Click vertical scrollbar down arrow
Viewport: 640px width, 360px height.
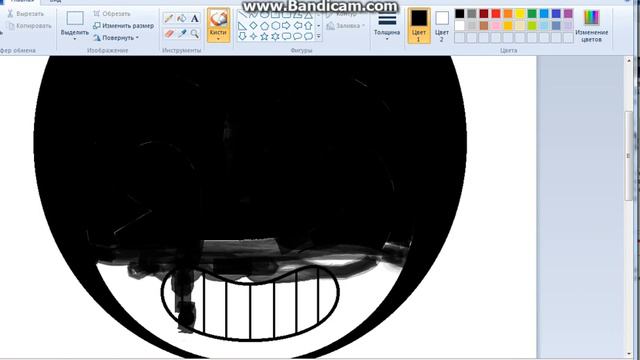click(x=629, y=353)
